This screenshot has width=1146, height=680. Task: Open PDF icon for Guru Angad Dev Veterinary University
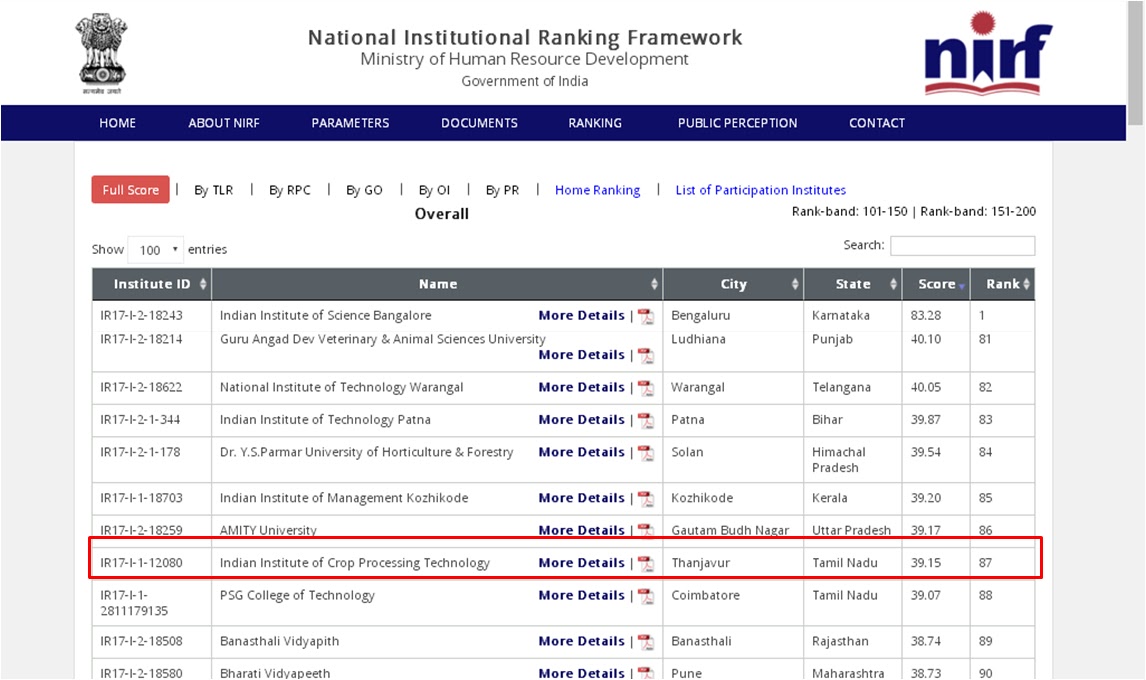[x=646, y=355]
